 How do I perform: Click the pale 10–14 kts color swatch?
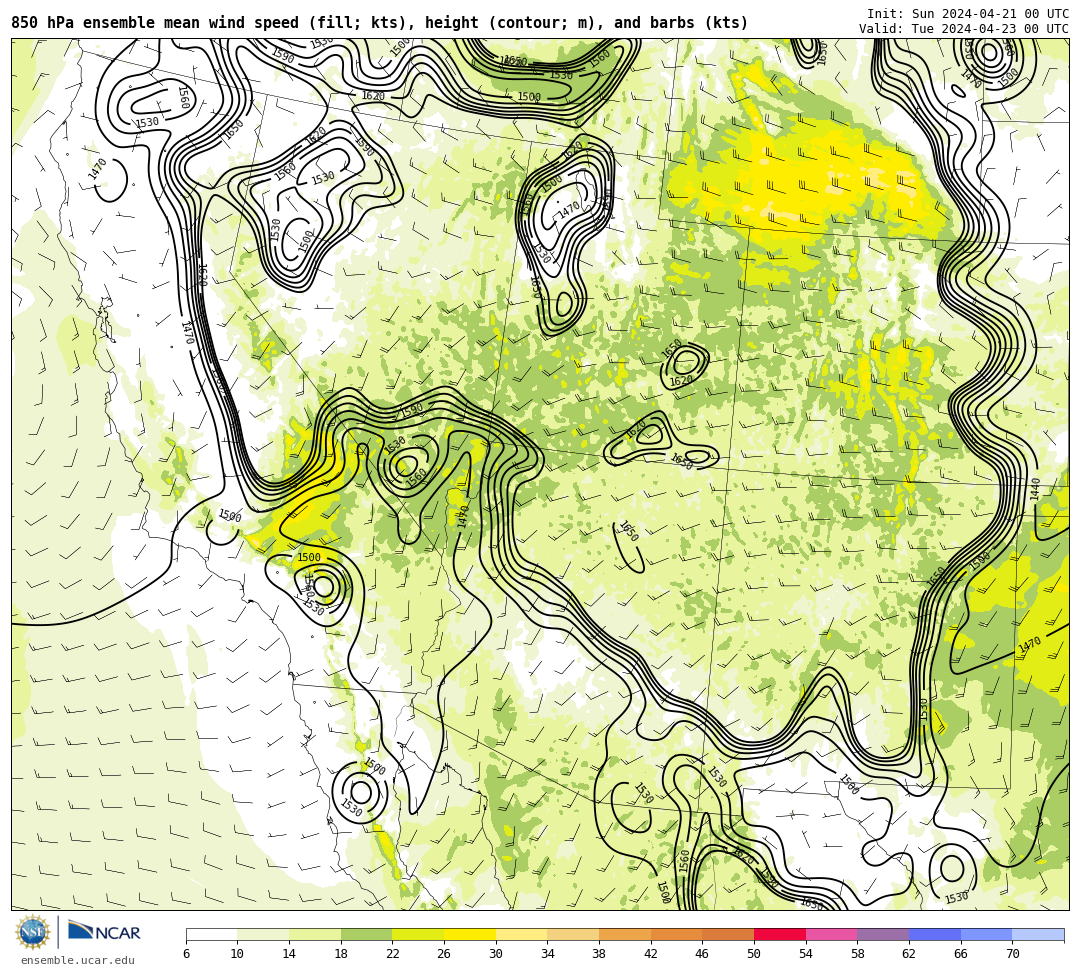(263, 934)
